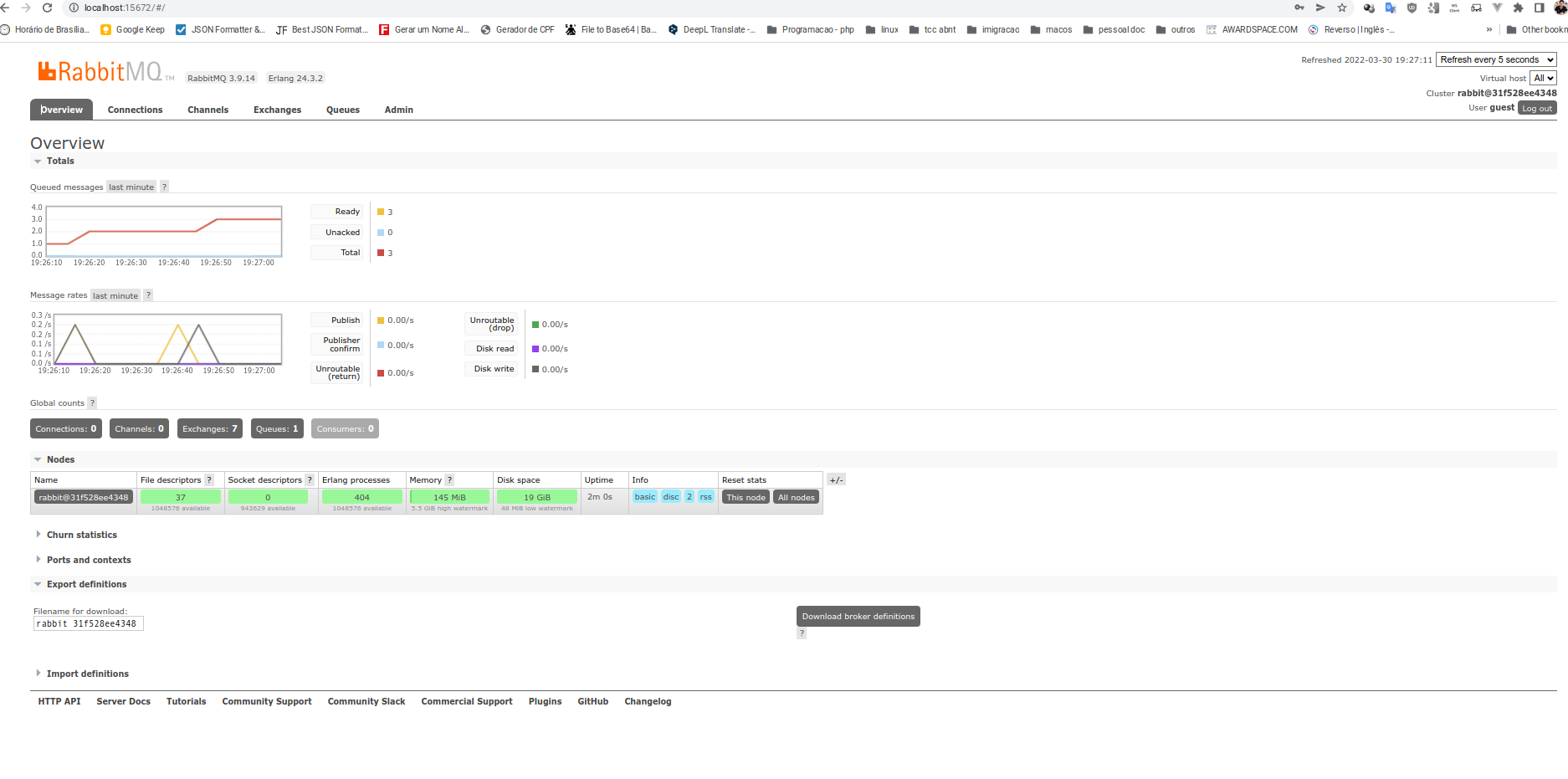The image size is (1568, 779).
Task: Open the linux bookmark folder
Action: tap(881, 29)
